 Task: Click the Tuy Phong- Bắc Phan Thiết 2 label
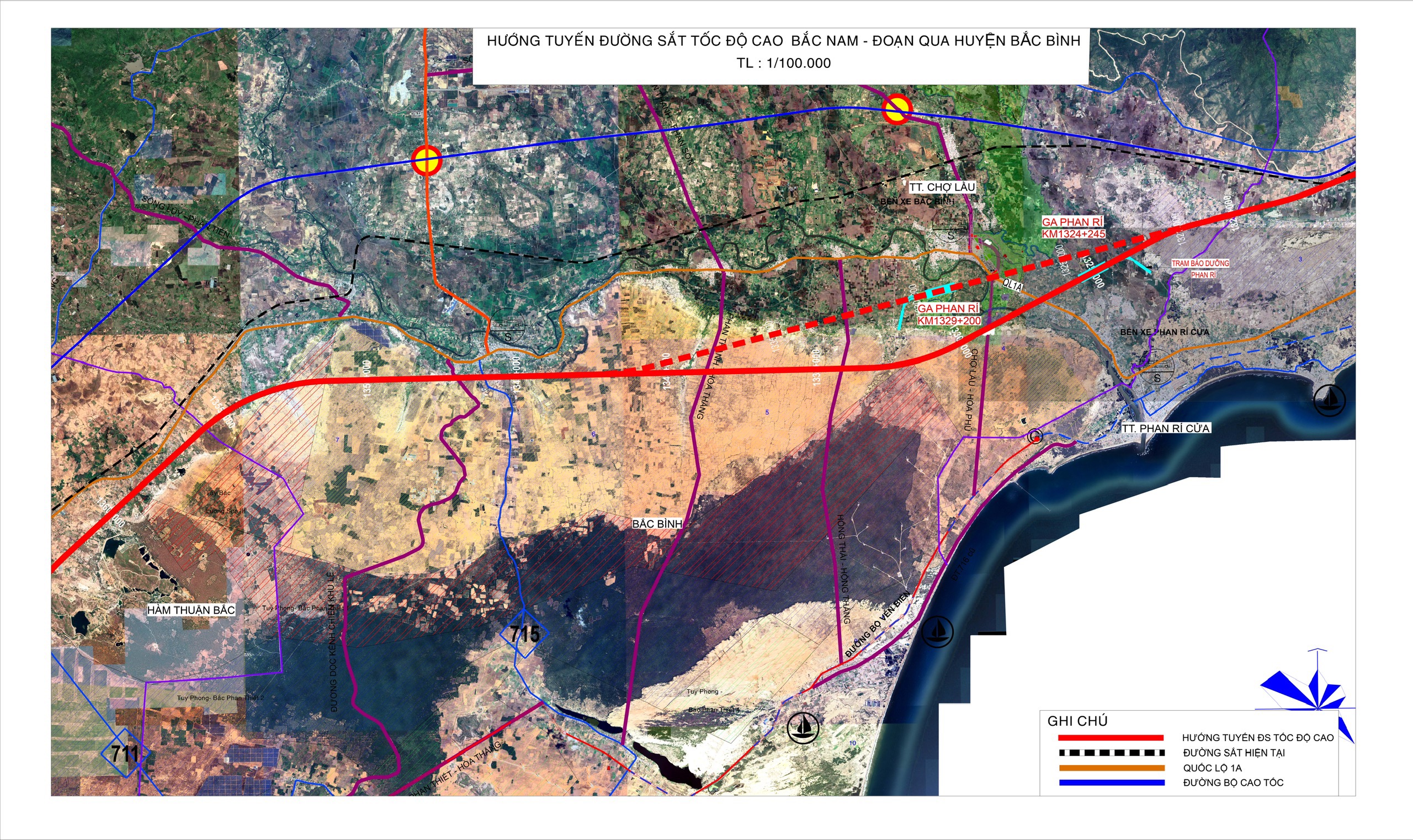[x=220, y=698]
